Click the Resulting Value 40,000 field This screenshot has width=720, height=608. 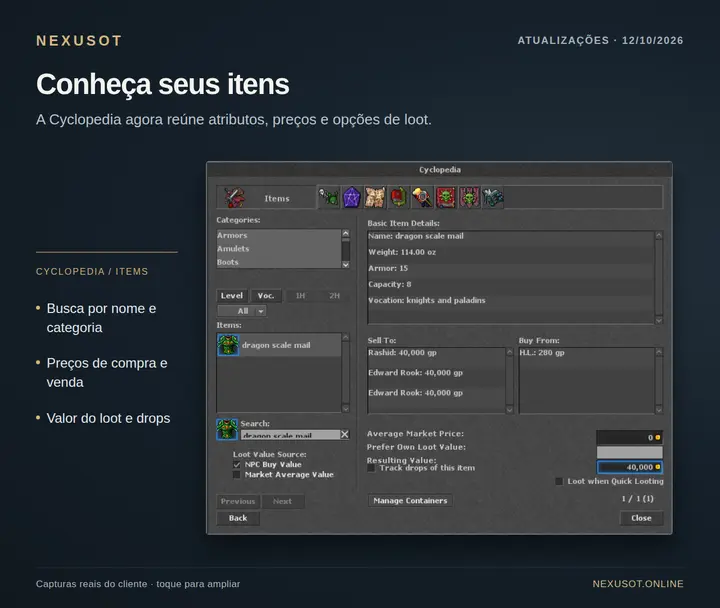pyautogui.click(x=630, y=467)
